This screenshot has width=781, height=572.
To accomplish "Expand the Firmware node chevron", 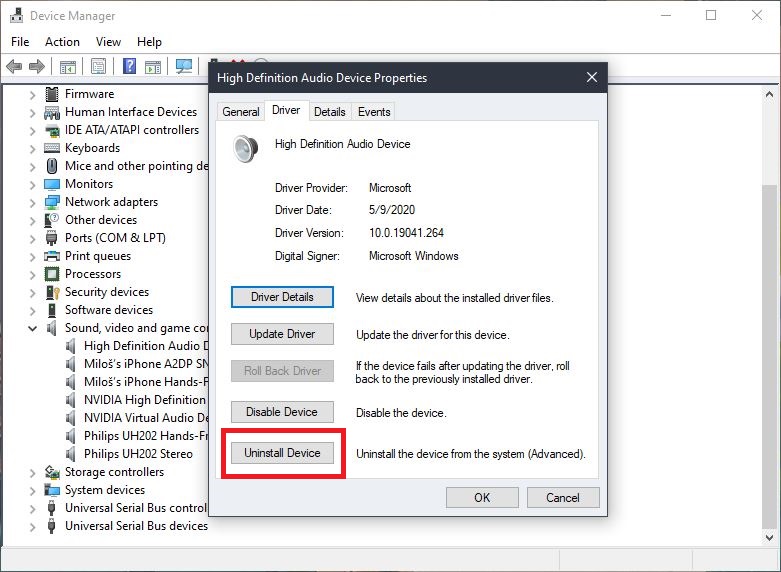I will pos(32,95).
